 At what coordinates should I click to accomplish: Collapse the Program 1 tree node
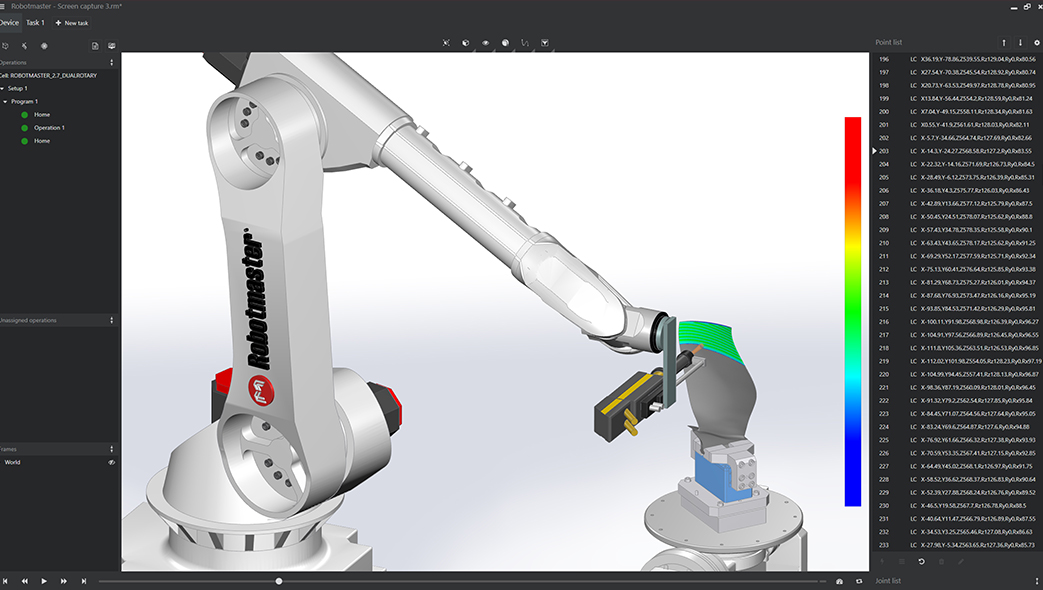pos(5,102)
